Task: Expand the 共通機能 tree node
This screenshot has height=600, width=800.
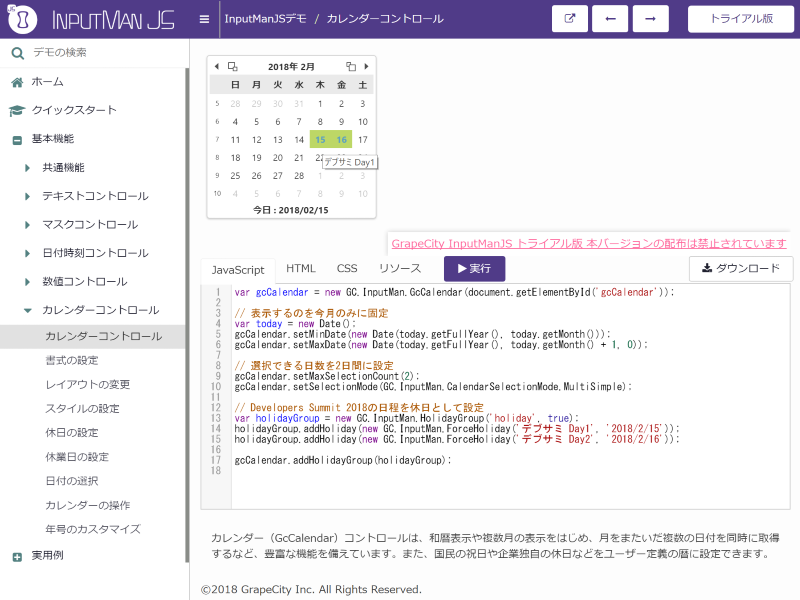Action: point(27,168)
